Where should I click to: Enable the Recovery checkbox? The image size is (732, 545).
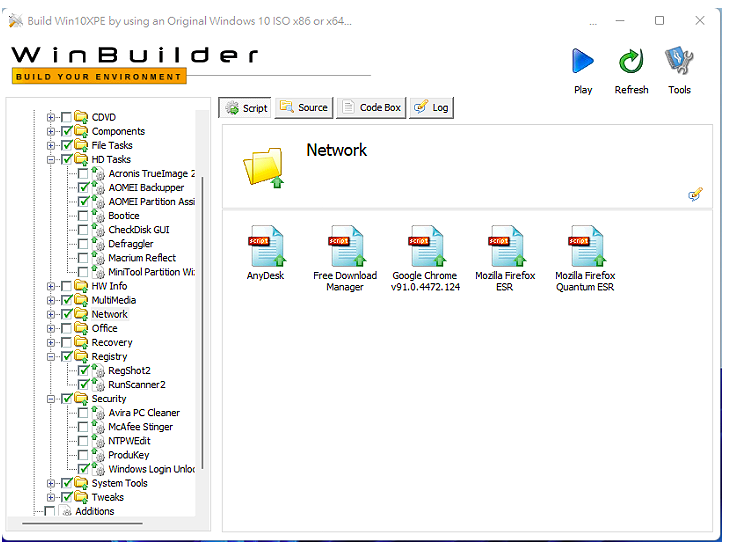pyautogui.click(x=66, y=342)
